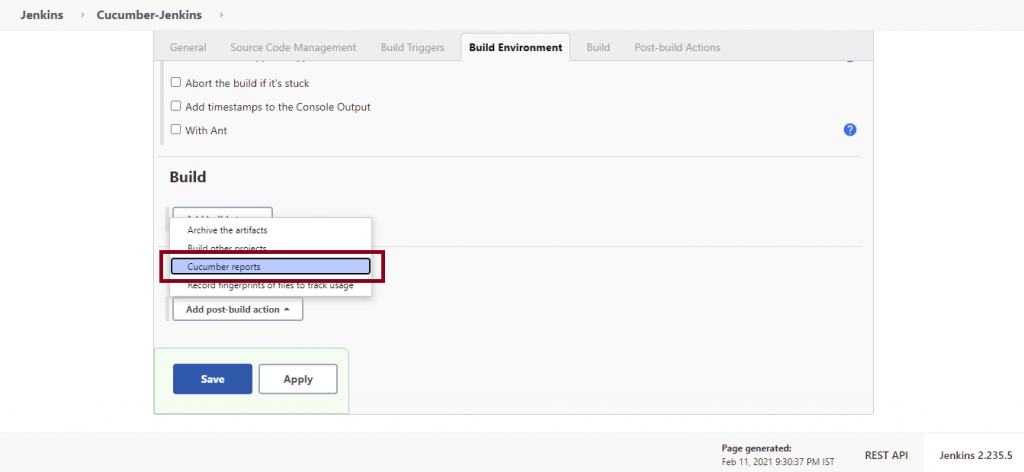The width and height of the screenshot is (1024, 472).
Task: Go to the Build Triggers tab
Action: [413, 47]
